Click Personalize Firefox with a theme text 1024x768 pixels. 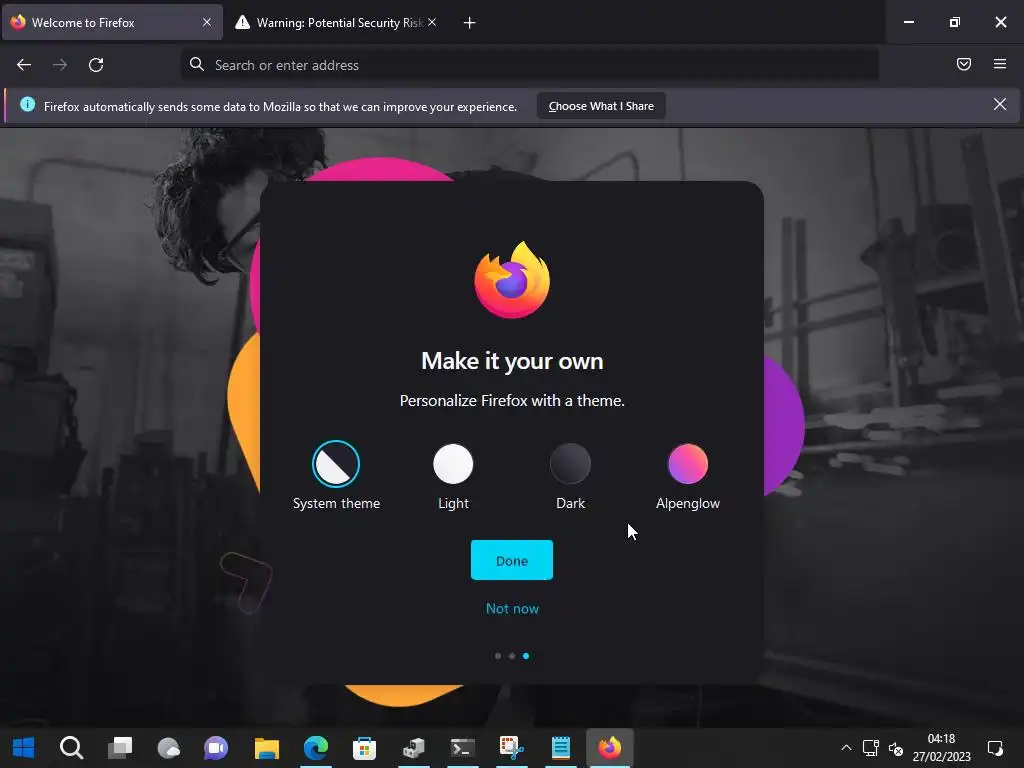pos(512,400)
